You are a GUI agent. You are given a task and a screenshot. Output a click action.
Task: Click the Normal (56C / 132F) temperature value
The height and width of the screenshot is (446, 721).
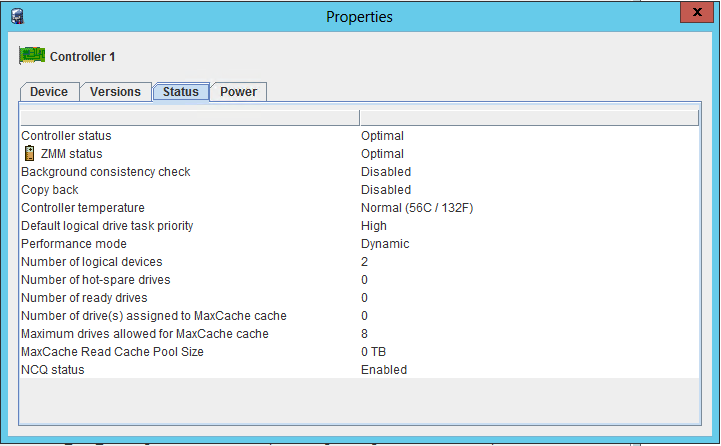tap(417, 208)
